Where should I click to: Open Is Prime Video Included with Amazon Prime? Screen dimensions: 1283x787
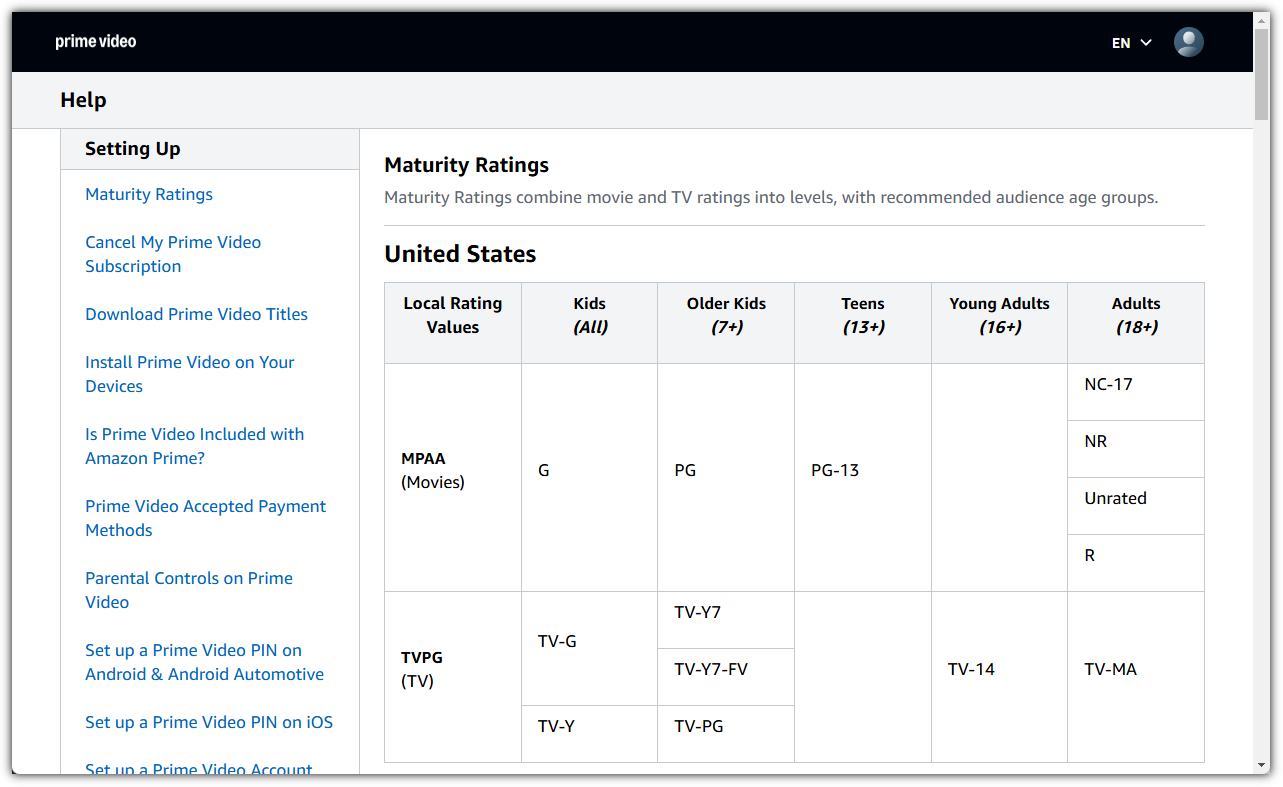click(x=195, y=446)
